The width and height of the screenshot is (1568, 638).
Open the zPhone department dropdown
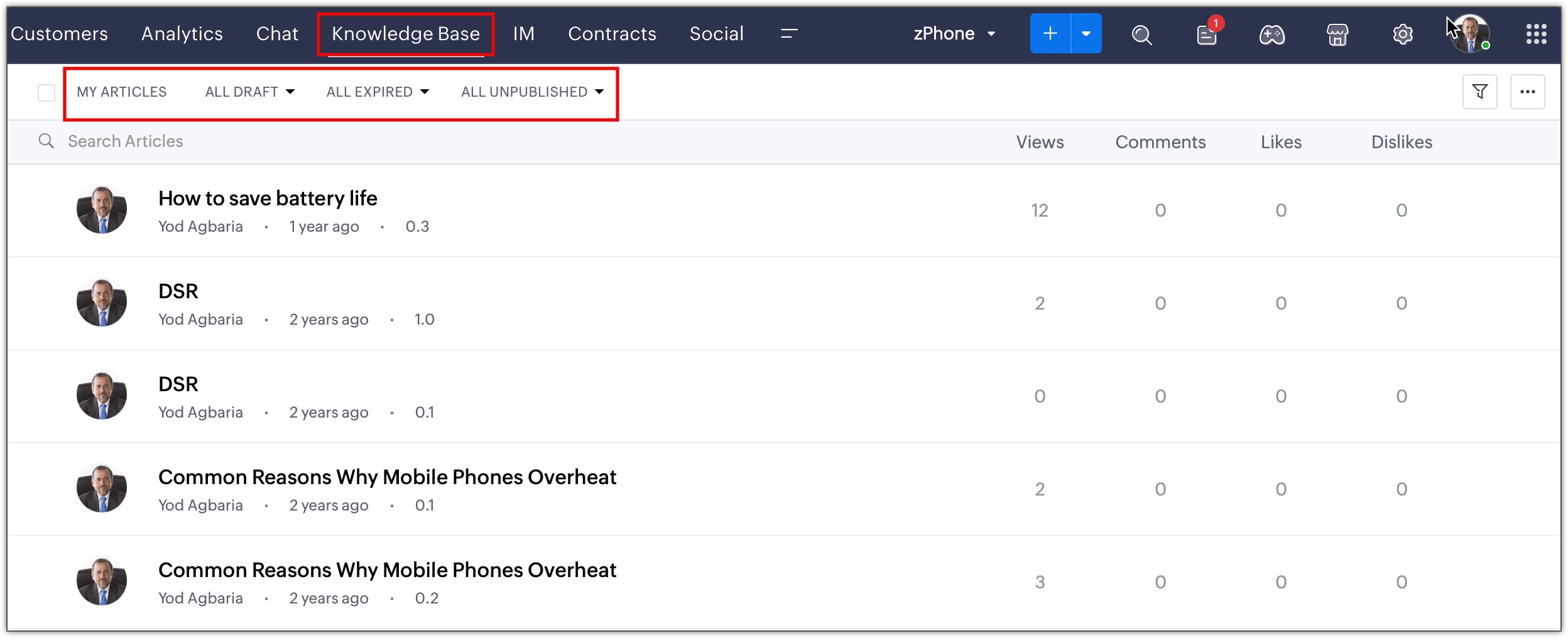(954, 34)
